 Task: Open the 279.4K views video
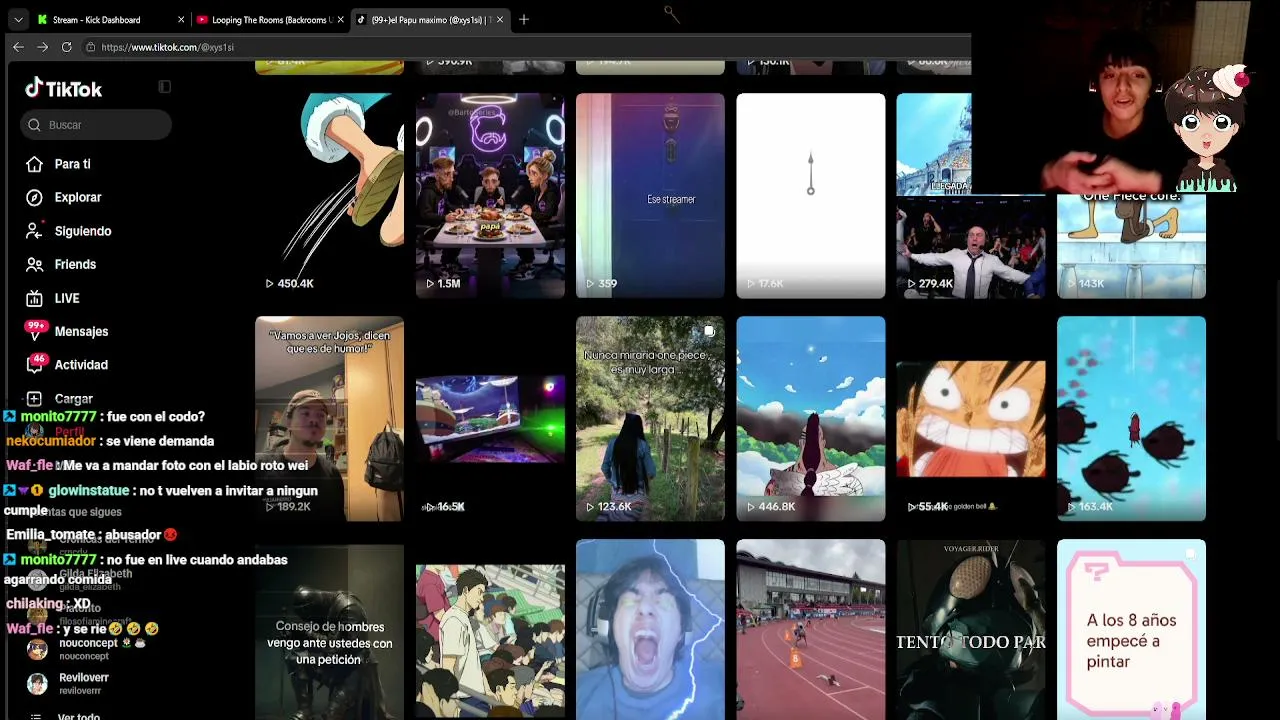971,246
